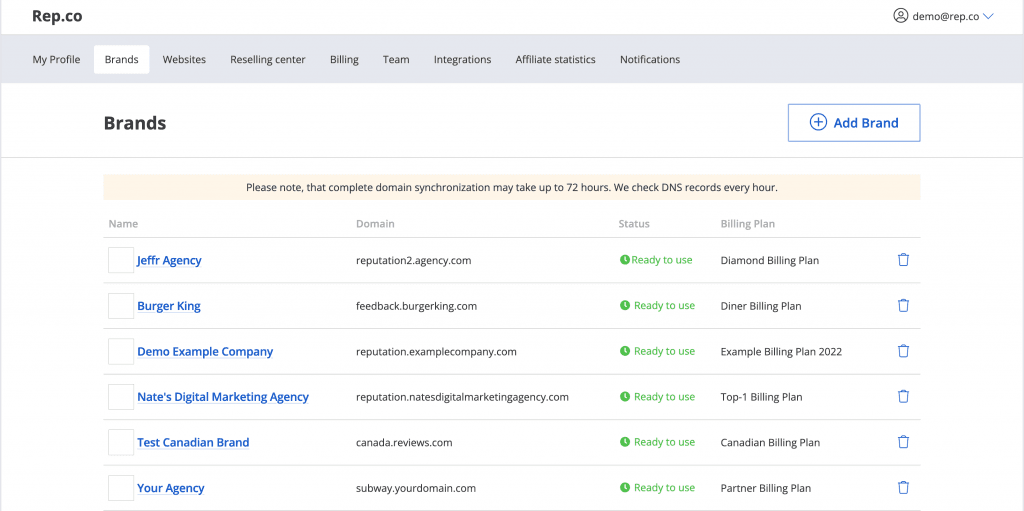Viewport: 1024px width, 511px height.
Task: Click trash icon for Test Canadian Brand
Action: [x=903, y=442]
